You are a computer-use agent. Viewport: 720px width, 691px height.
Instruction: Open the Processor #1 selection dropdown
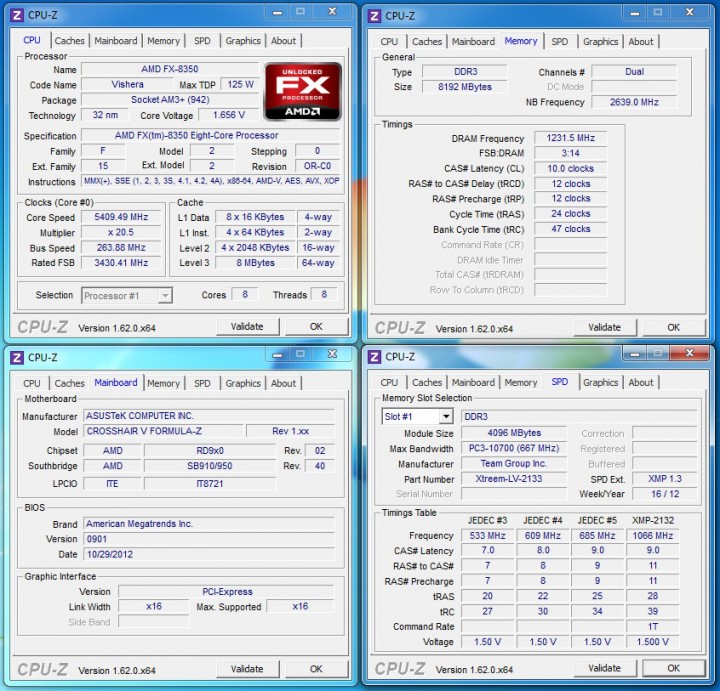point(164,295)
